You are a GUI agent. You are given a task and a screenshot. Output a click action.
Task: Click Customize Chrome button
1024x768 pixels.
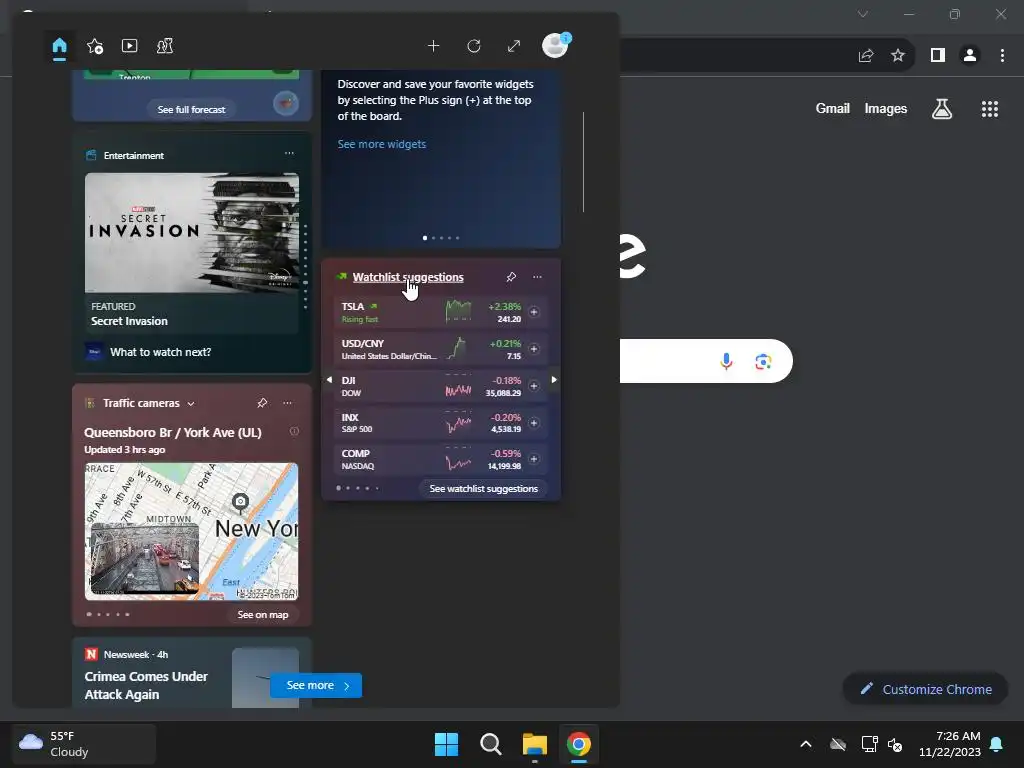tap(925, 689)
